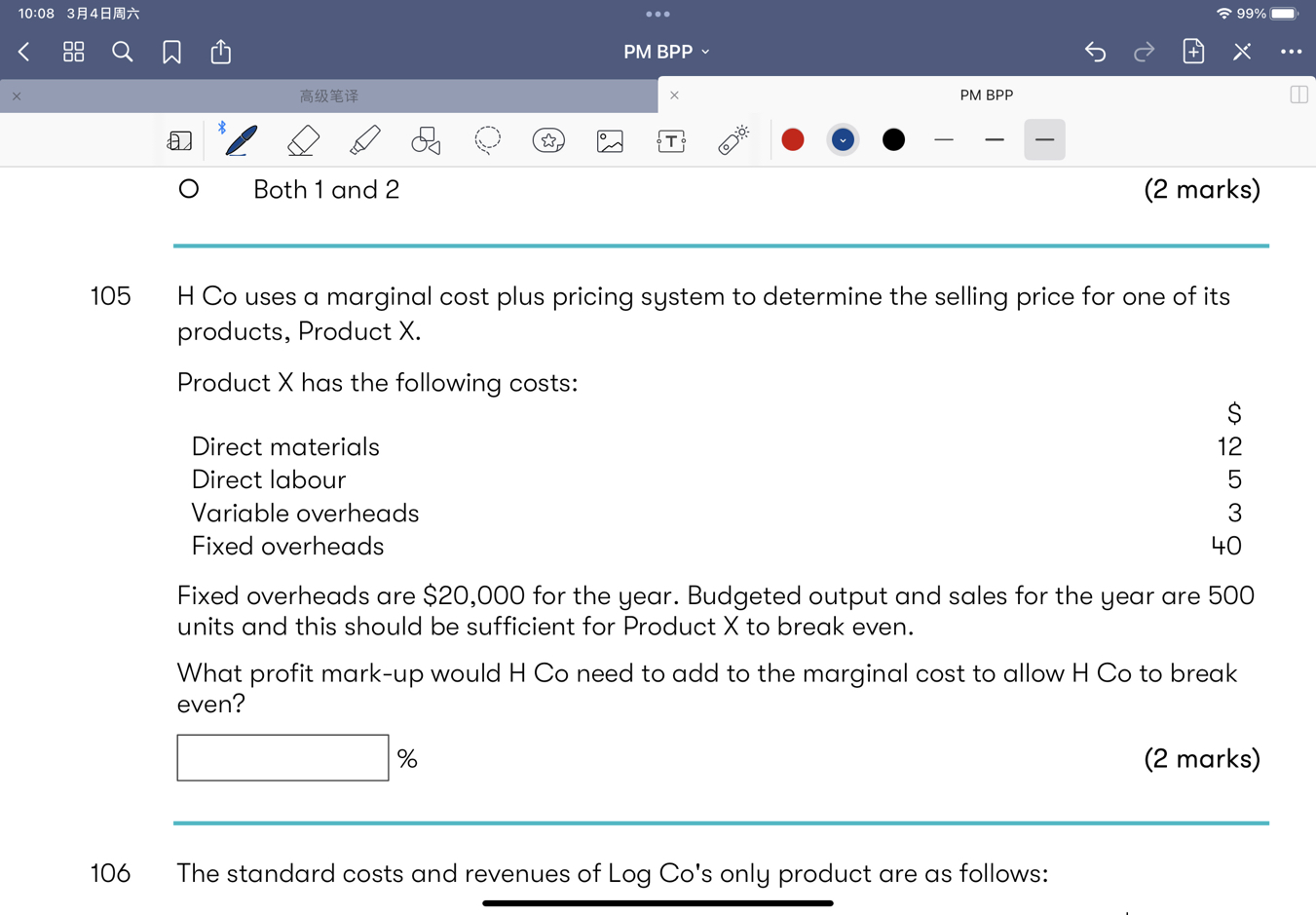Add a text box
Screen dimensions: 1316x915
[671, 140]
